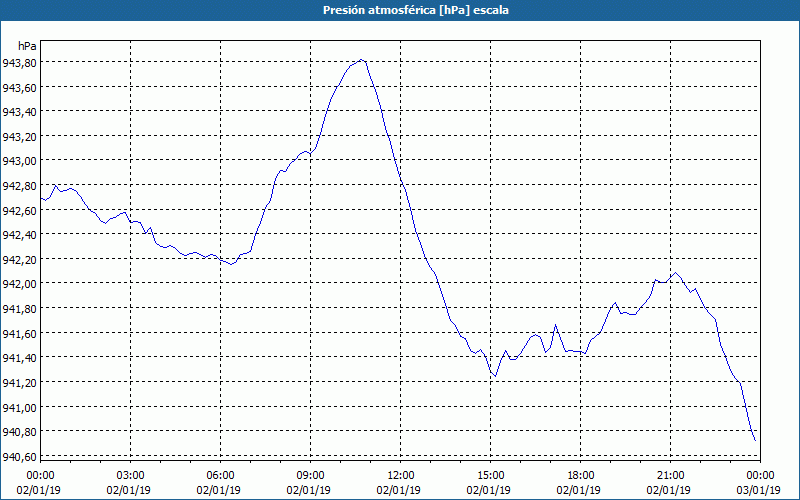Select the 943,80 axis value
Viewport: 800px width, 500px height.
(x=19, y=63)
